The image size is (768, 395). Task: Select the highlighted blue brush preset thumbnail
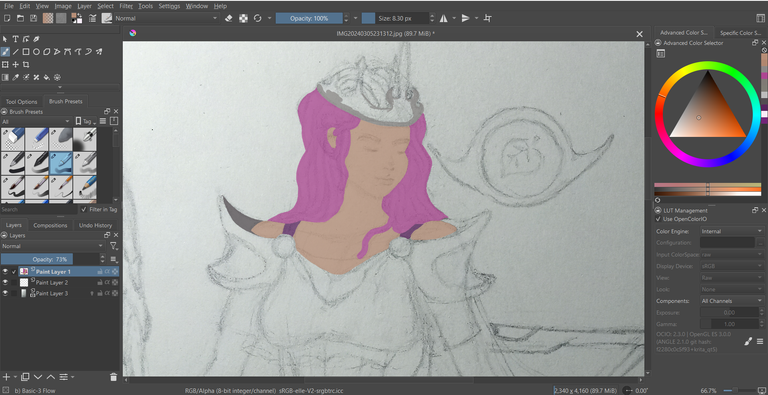click(61, 164)
